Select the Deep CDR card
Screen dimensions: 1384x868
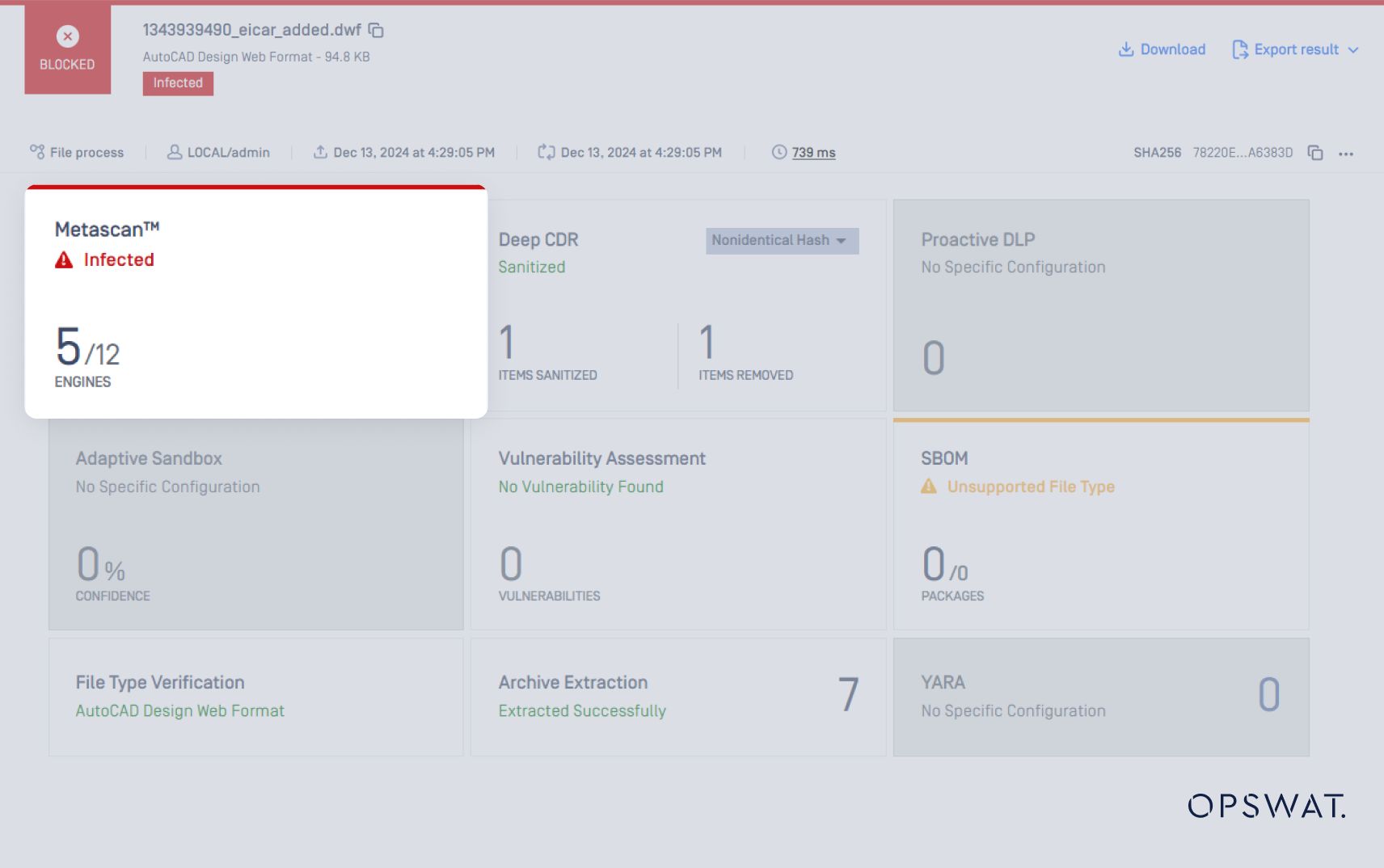pyautogui.click(x=679, y=305)
